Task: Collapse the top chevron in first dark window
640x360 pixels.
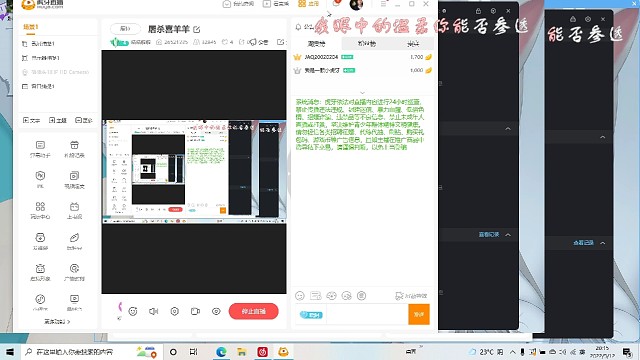Action: (508, 129)
